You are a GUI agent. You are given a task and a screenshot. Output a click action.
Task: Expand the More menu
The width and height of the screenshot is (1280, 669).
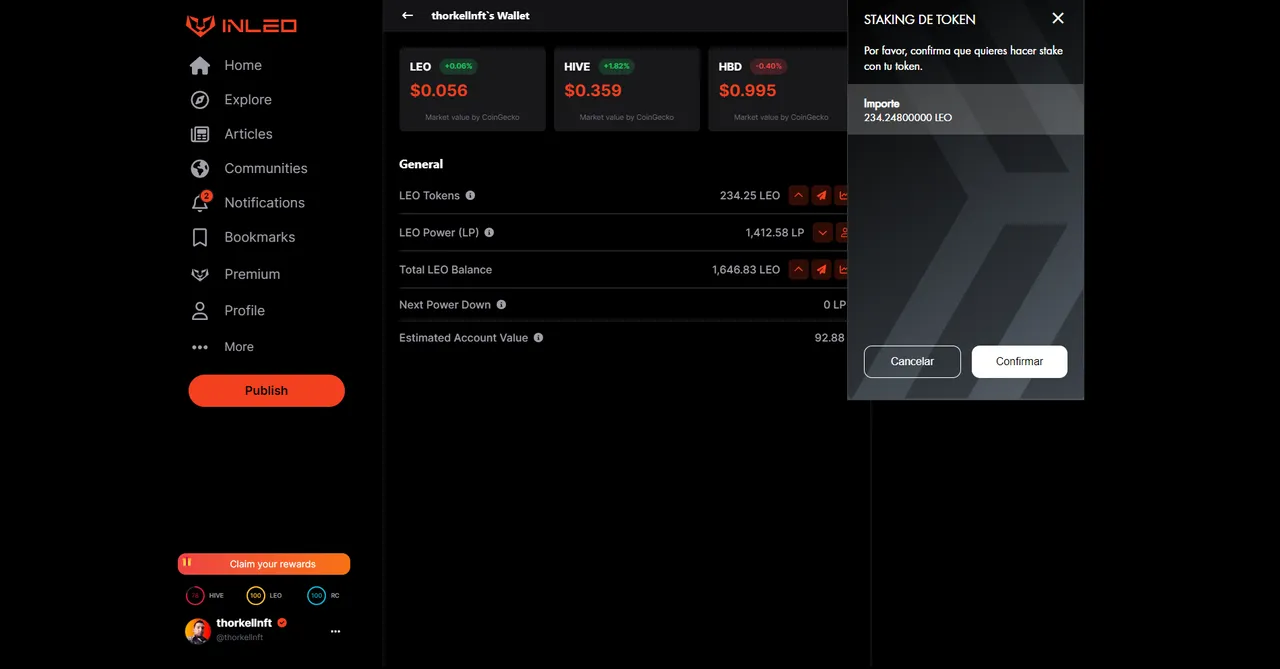[222, 347]
